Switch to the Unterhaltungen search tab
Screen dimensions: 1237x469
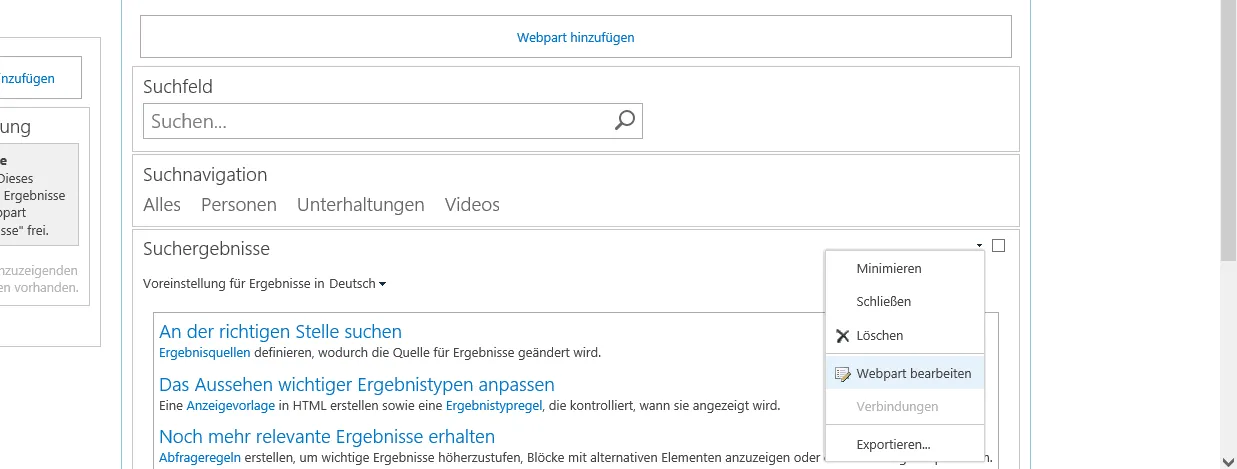coord(361,205)
